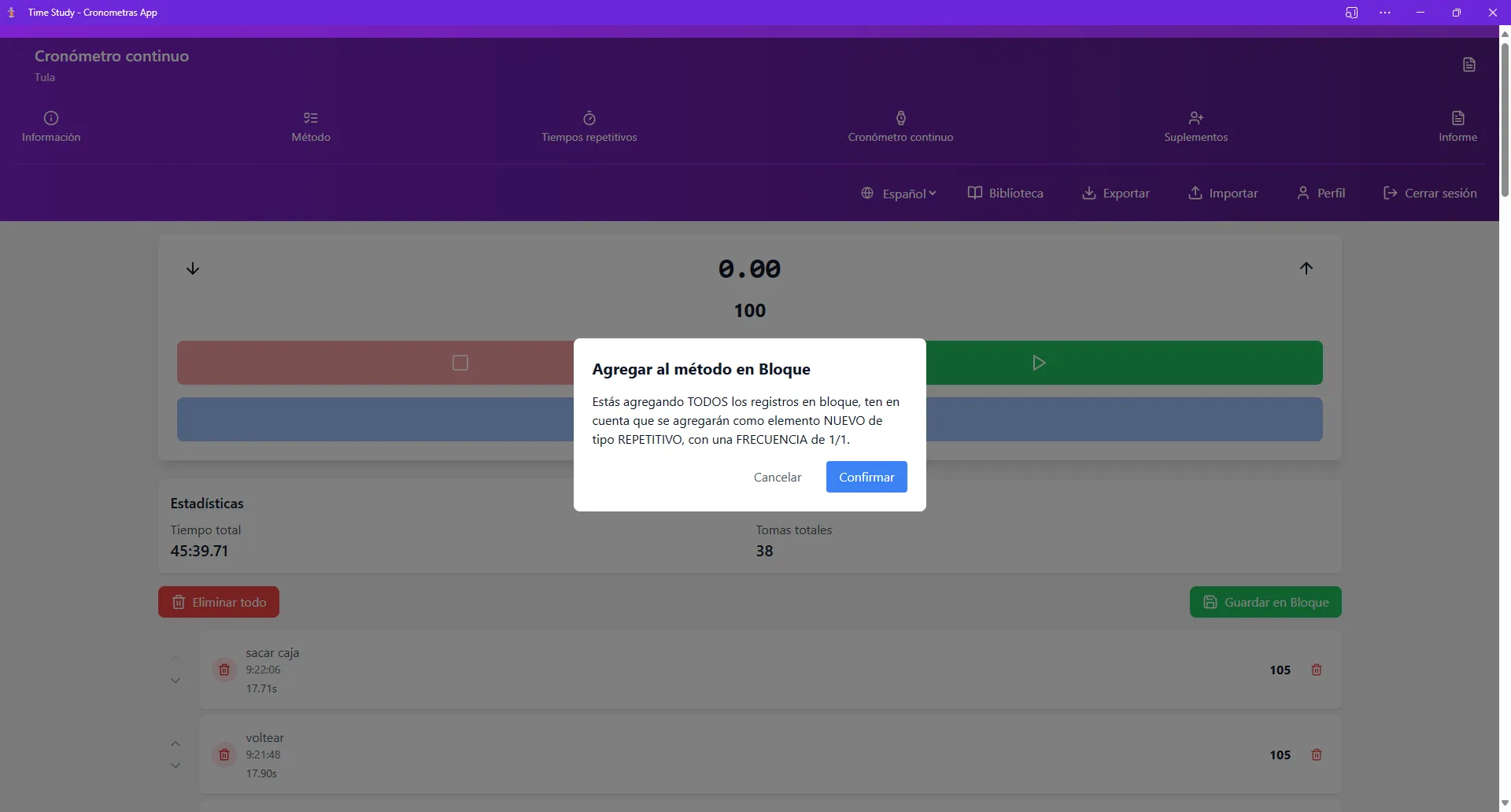
Task: Click the voltear record name
Action: [264, 737]
